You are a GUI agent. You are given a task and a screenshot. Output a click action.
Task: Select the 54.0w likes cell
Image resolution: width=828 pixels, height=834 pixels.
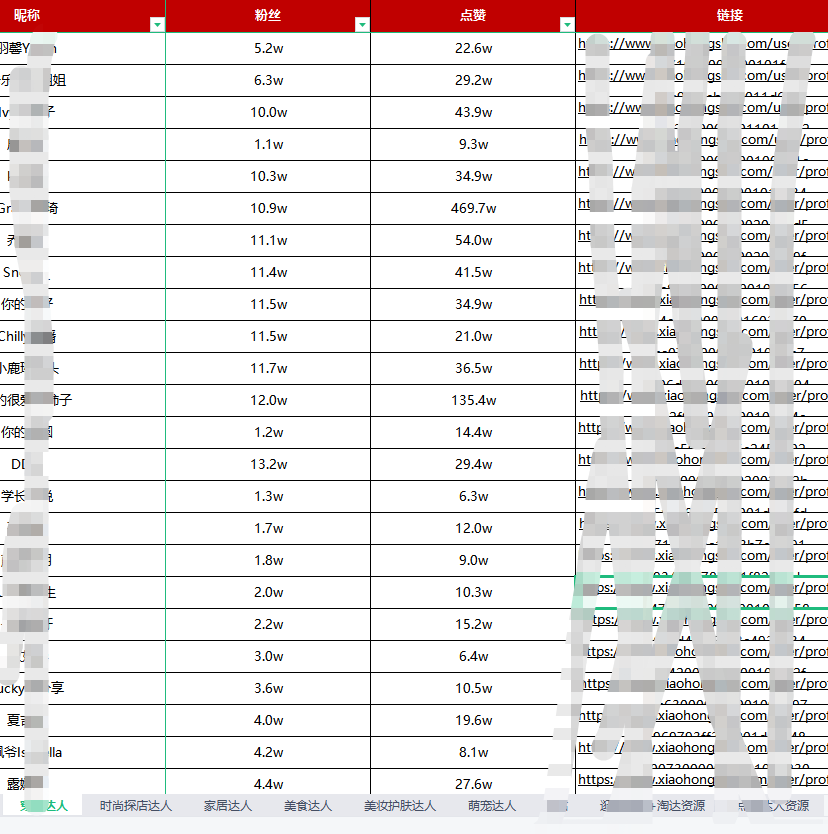(x=473, y=240)
